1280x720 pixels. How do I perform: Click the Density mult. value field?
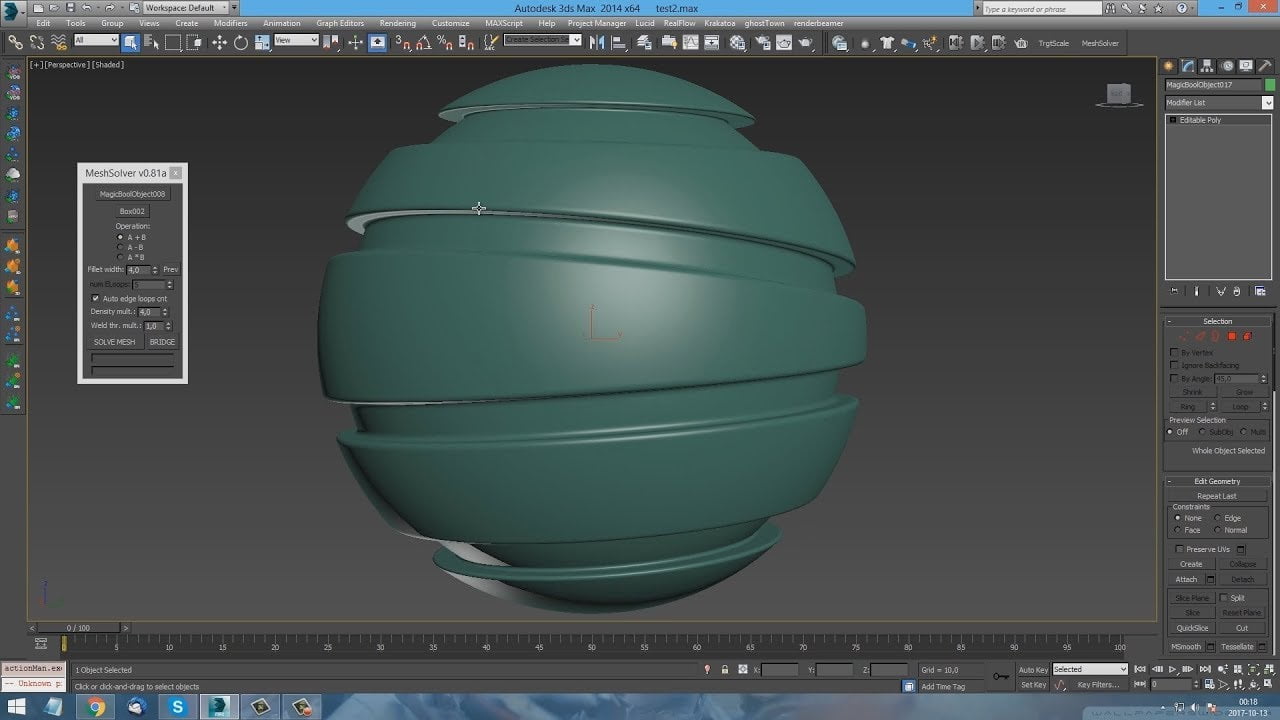pos(148,312)
